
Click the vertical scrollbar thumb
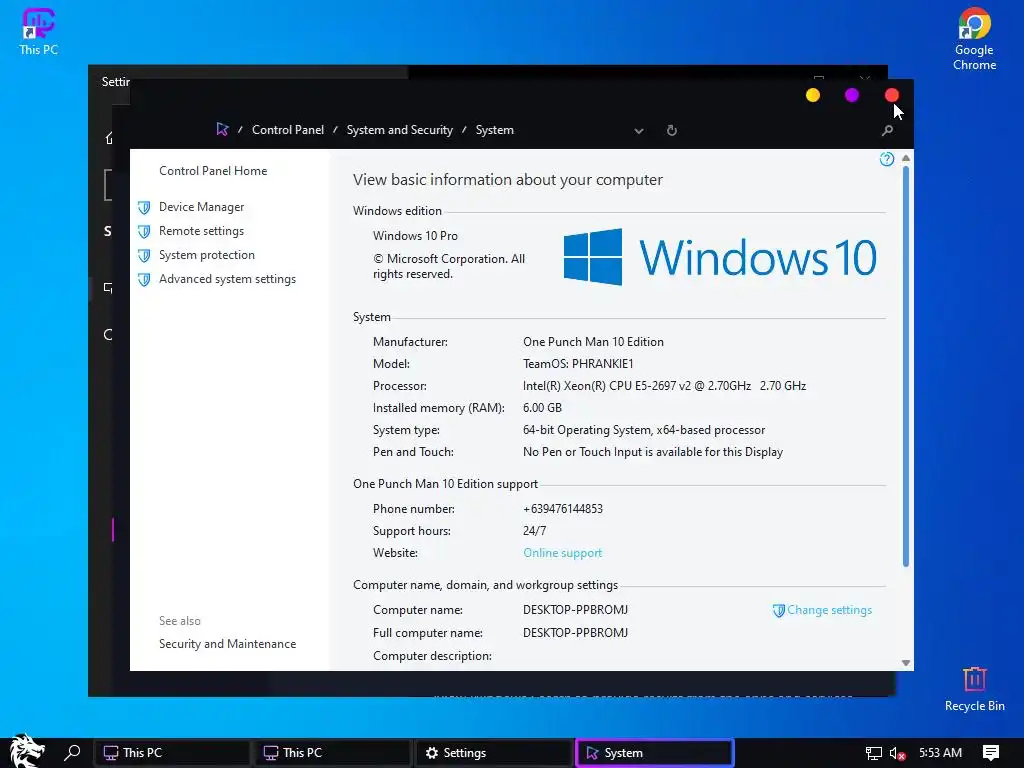(x=905, y=366)
